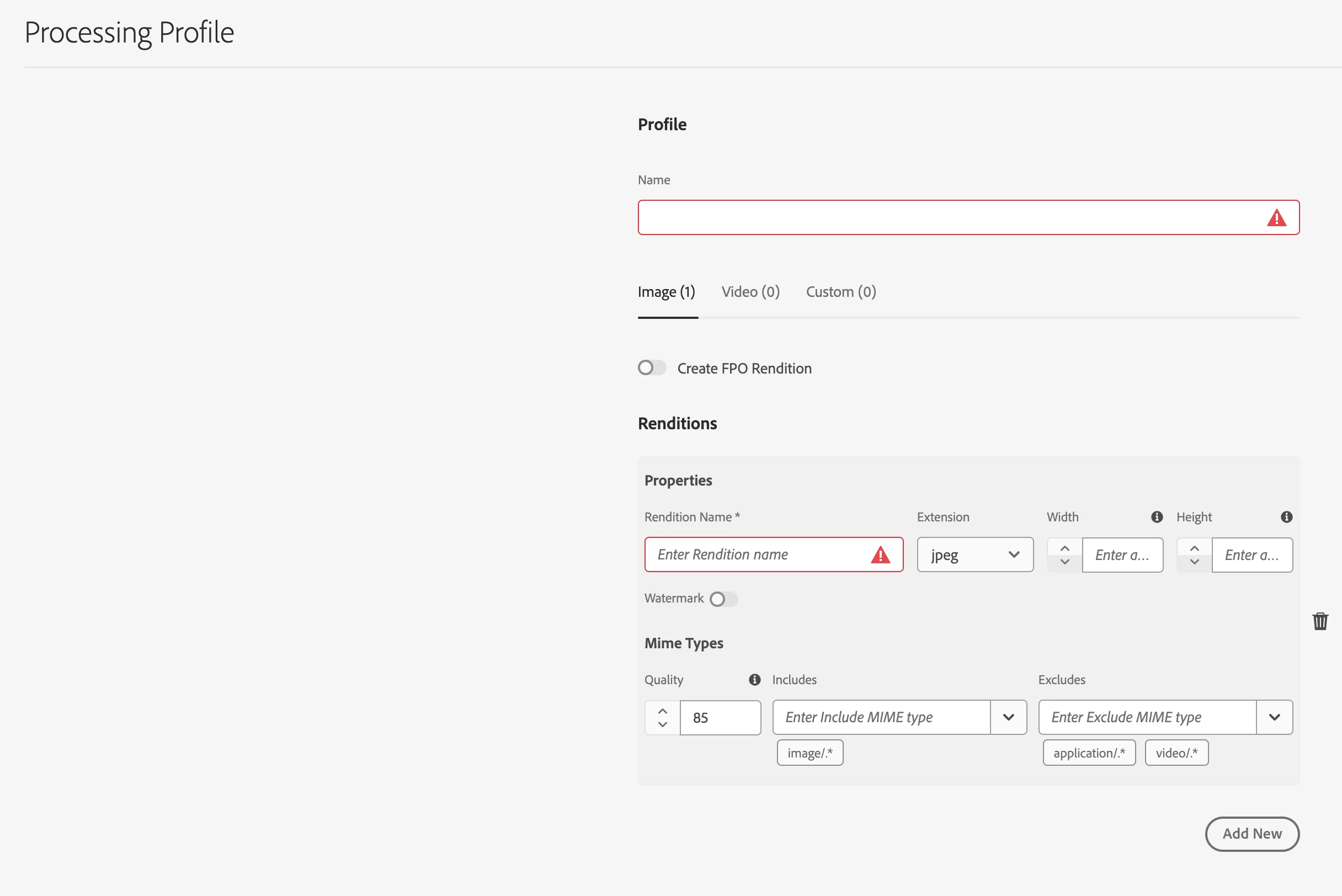Remove the image/.* include tag
The width and height of the screenshot is (1342, 896).
pos(810,753)
